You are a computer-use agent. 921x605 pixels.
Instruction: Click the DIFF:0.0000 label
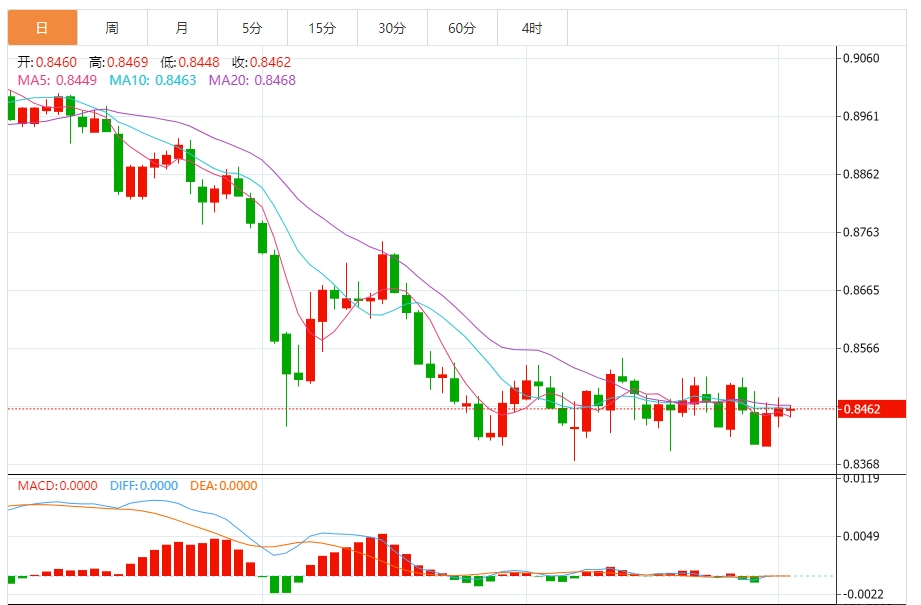coord(144,486)
